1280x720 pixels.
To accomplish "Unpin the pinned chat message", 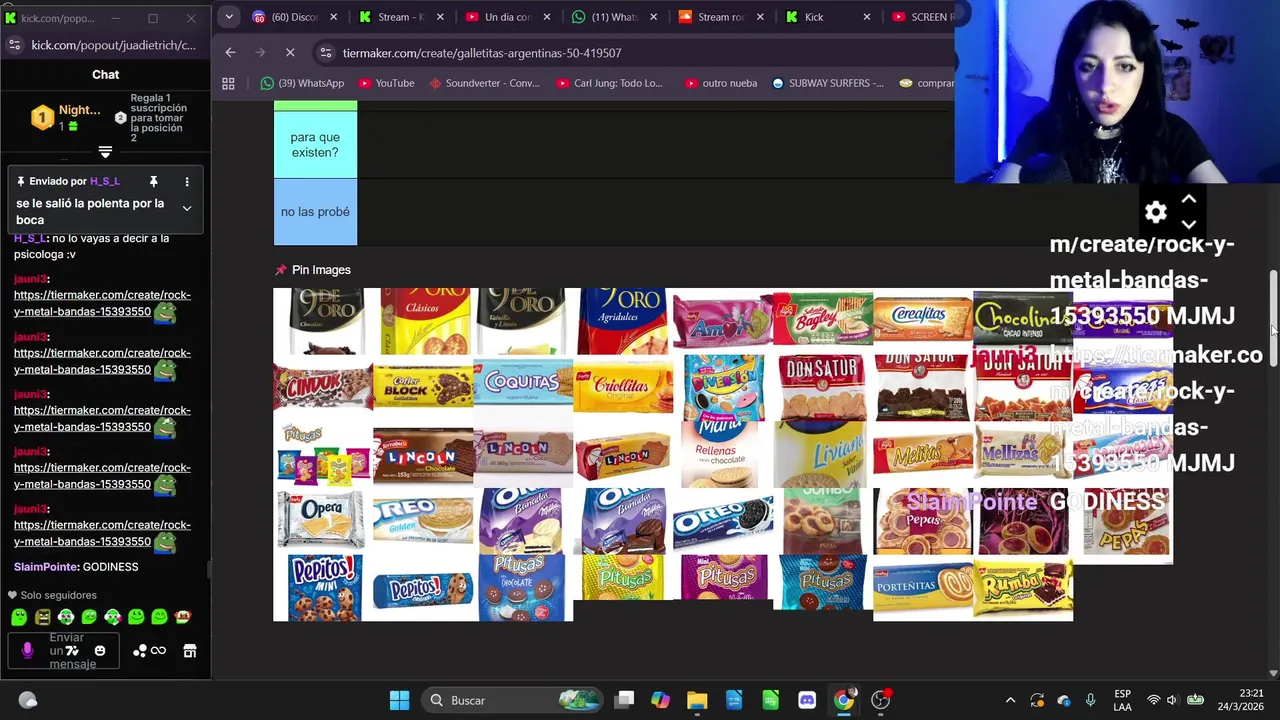I will pyautogui.click(x=153, y=181).
